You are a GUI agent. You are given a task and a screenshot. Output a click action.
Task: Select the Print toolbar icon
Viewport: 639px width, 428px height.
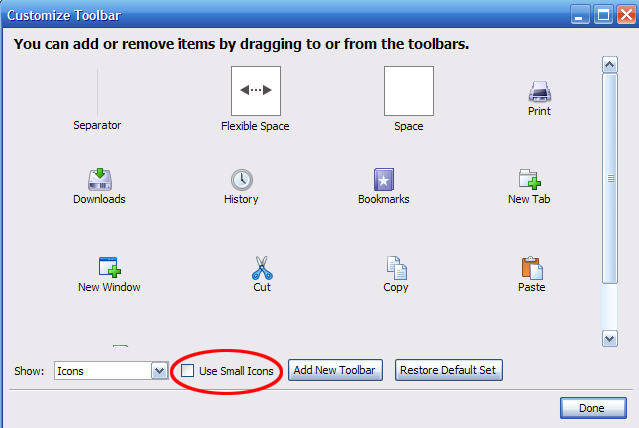click(x=540, y=91)
